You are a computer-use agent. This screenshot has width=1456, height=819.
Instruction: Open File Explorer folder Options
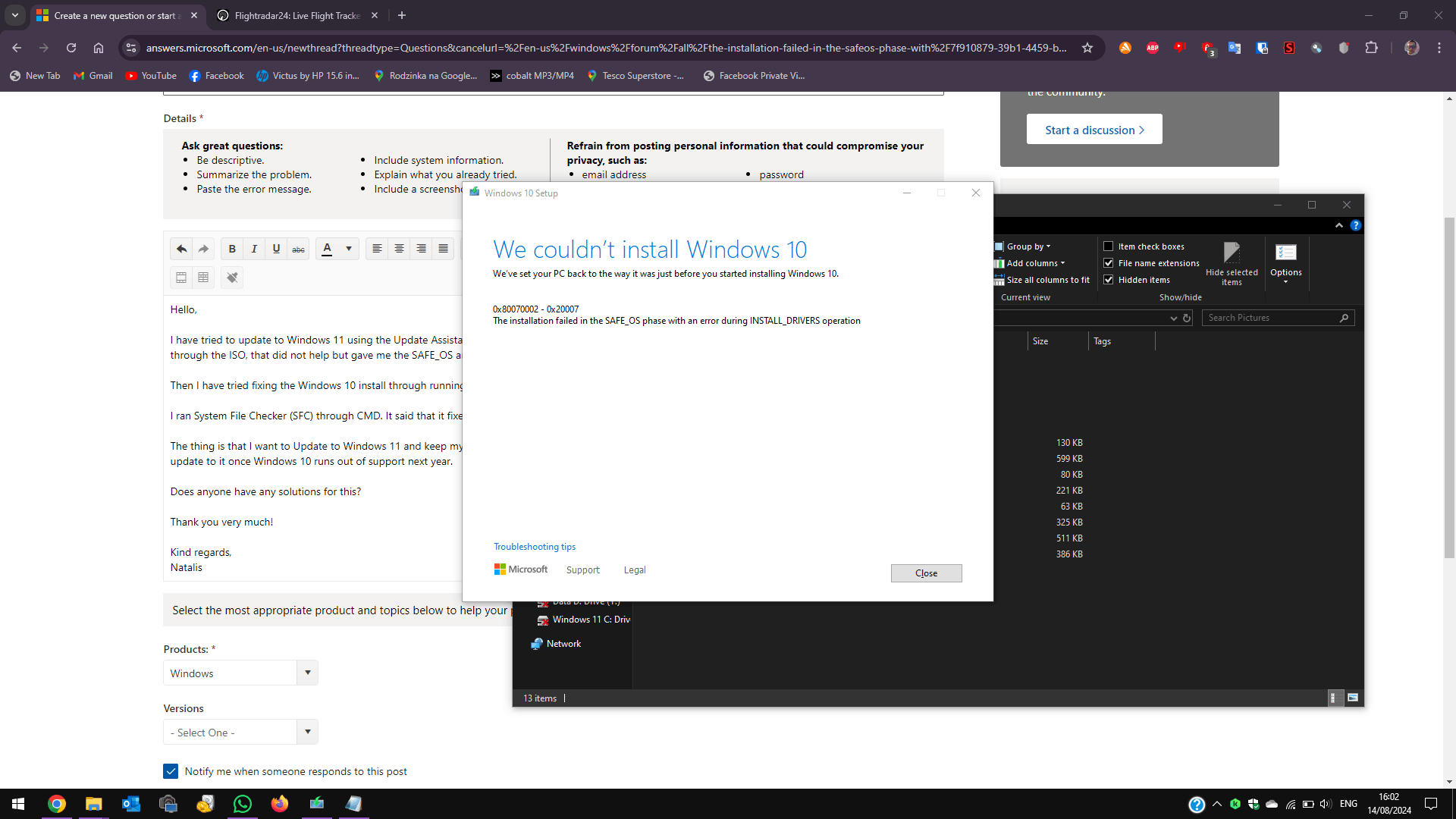[1286, 258]
